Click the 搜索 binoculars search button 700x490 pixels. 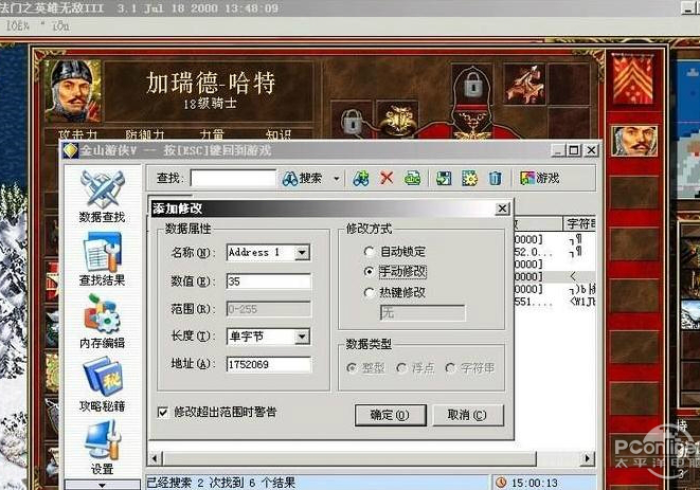coord(302,179)
